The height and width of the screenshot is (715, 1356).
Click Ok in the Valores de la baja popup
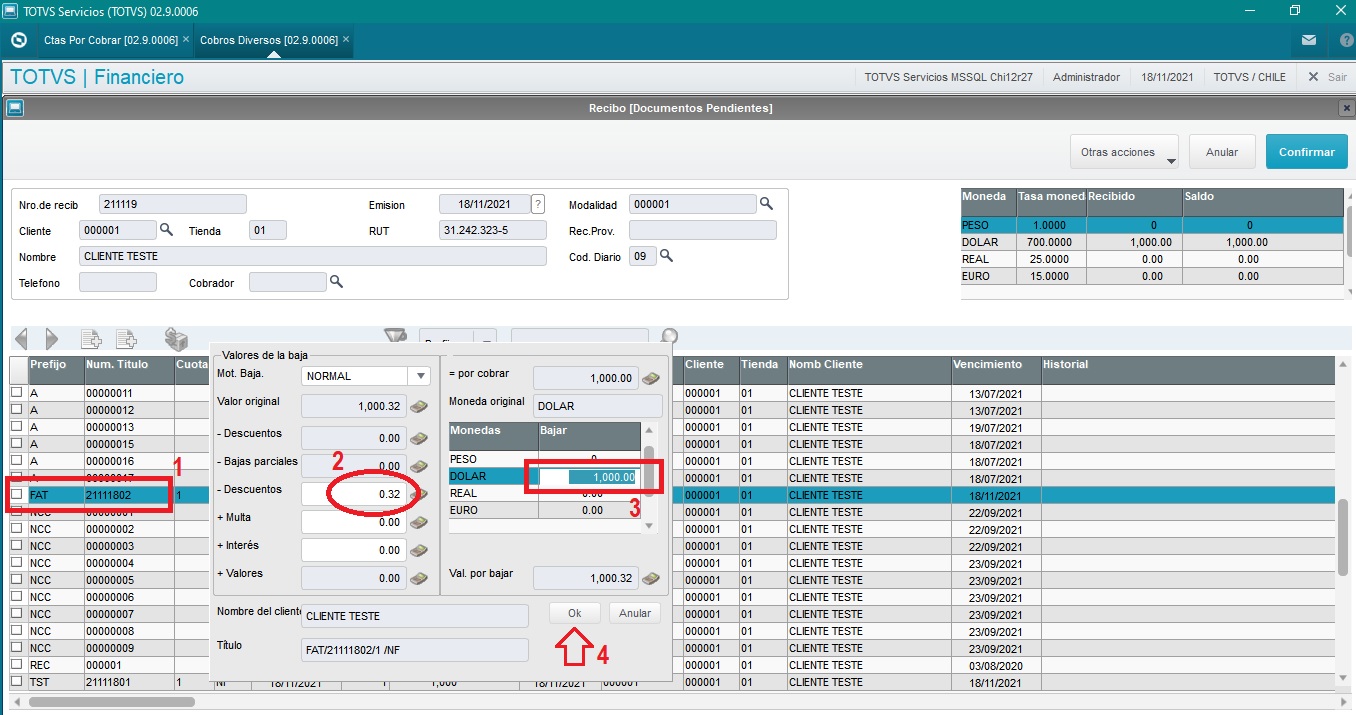pyautogui.click(x=575, y=613)
